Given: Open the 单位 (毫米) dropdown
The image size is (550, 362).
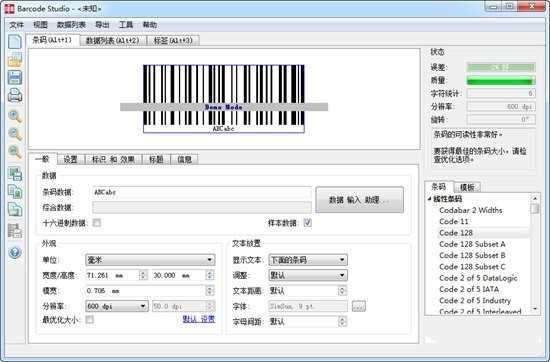Looking at the screenshot, I should point(150,260).
